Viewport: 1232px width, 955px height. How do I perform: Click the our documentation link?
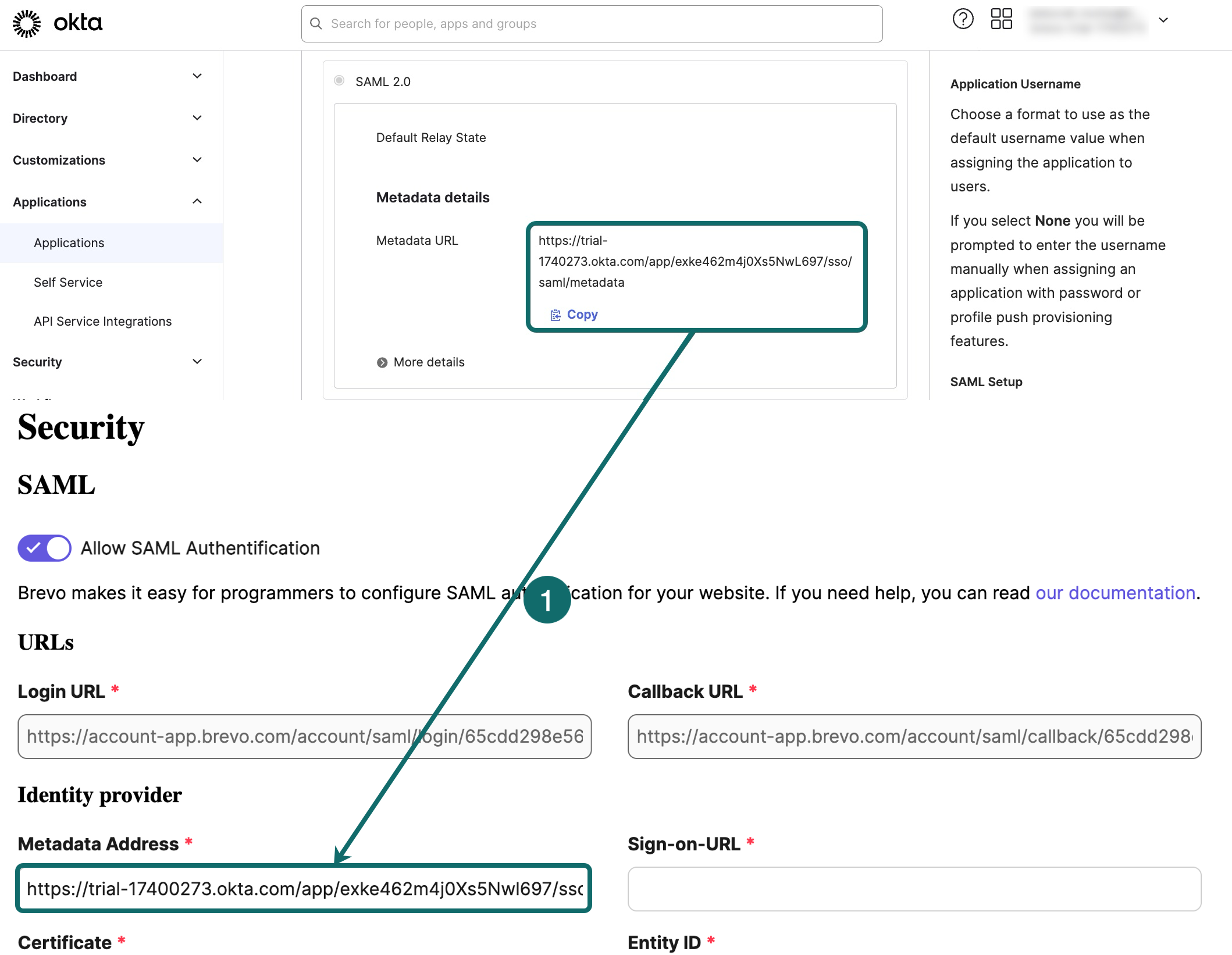click(x=1115, y=593)
